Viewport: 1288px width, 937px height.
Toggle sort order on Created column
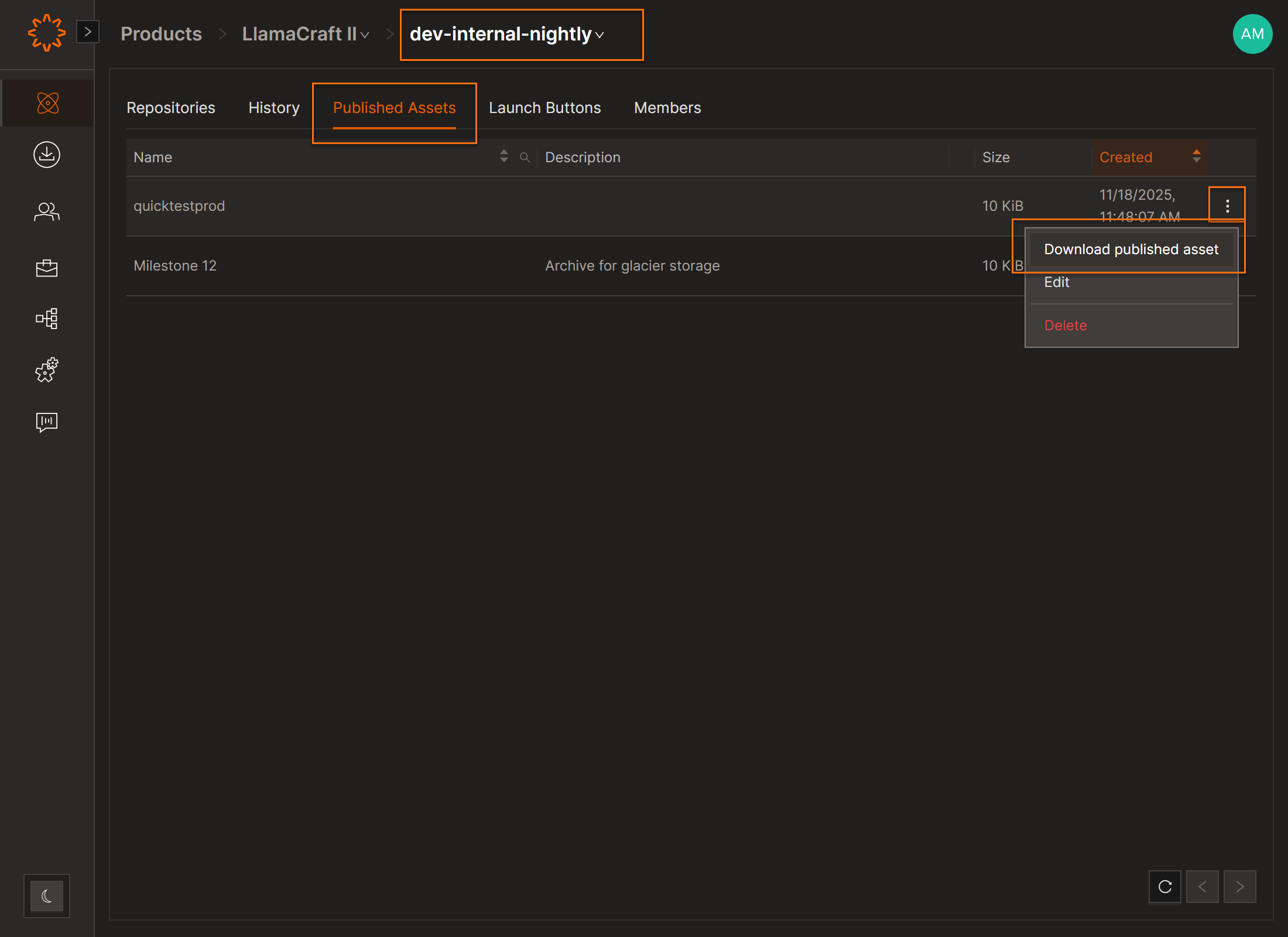[x=1196, y=156]
